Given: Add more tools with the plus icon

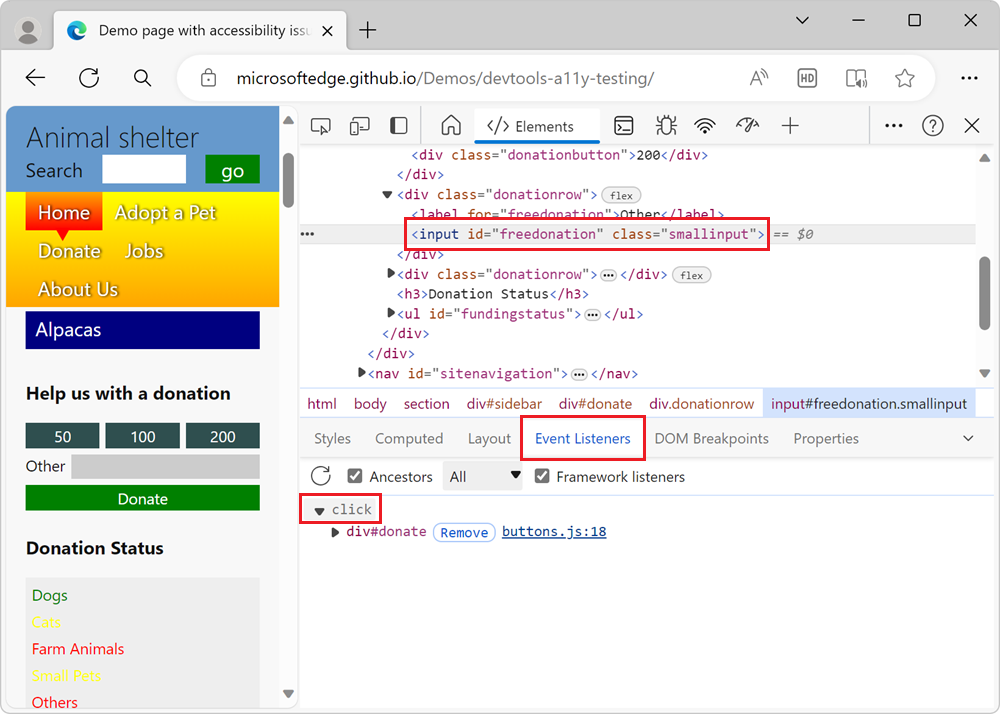Looking at the screenshot, I should click(x=790, y=125).
